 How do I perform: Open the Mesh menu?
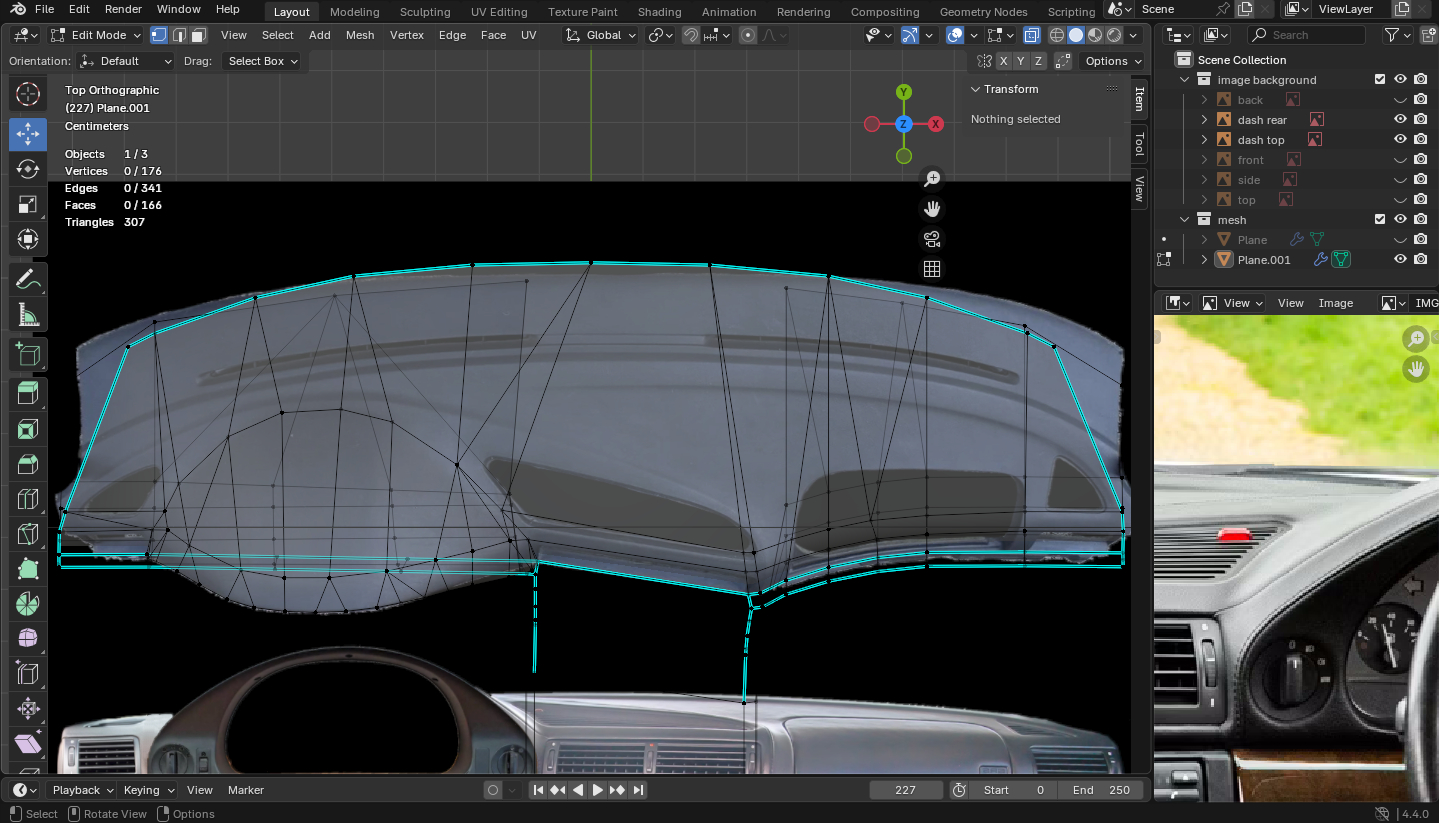click(x=359, y=35)
